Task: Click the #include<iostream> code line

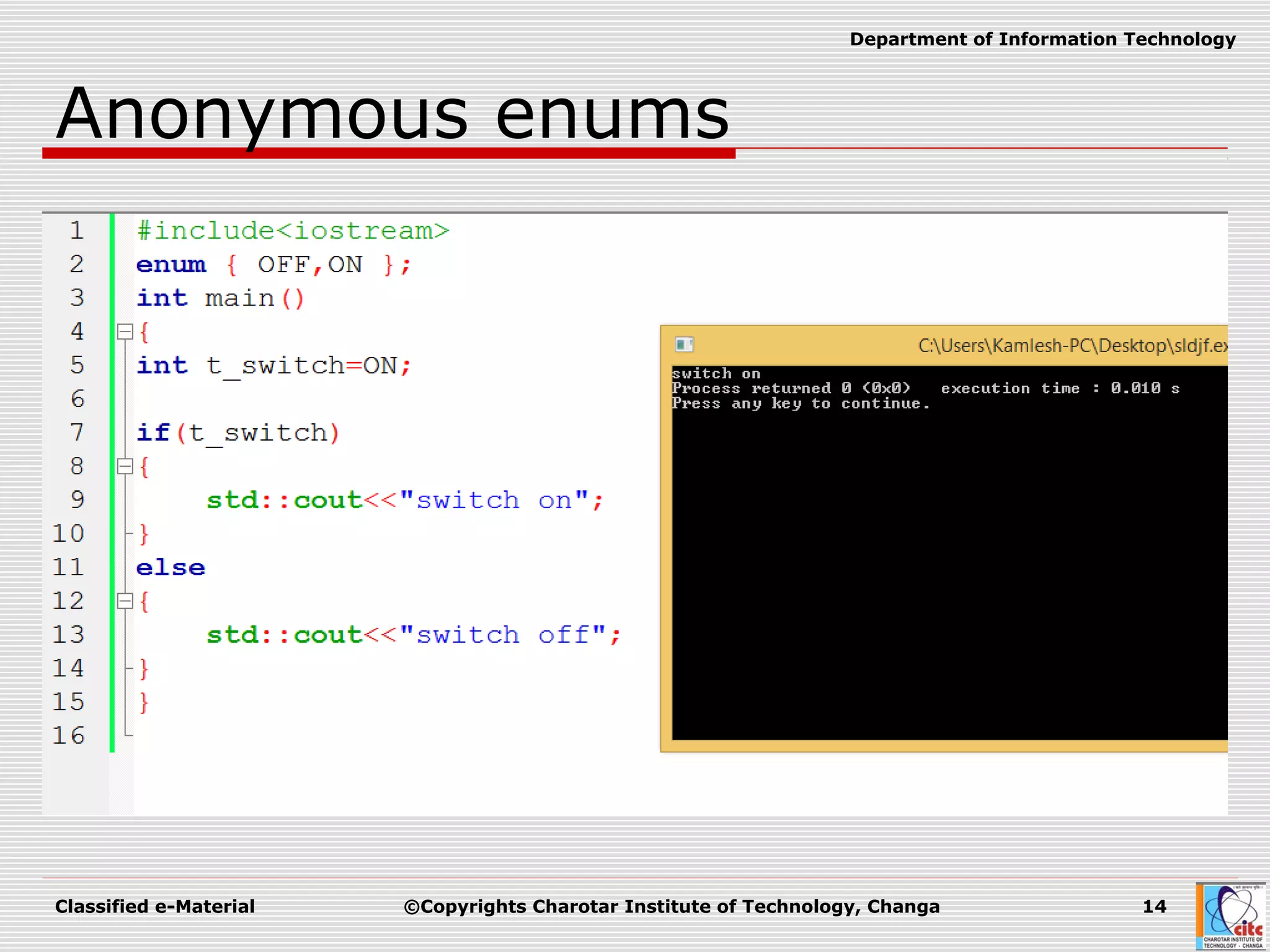Action: [x=293, y=231]
